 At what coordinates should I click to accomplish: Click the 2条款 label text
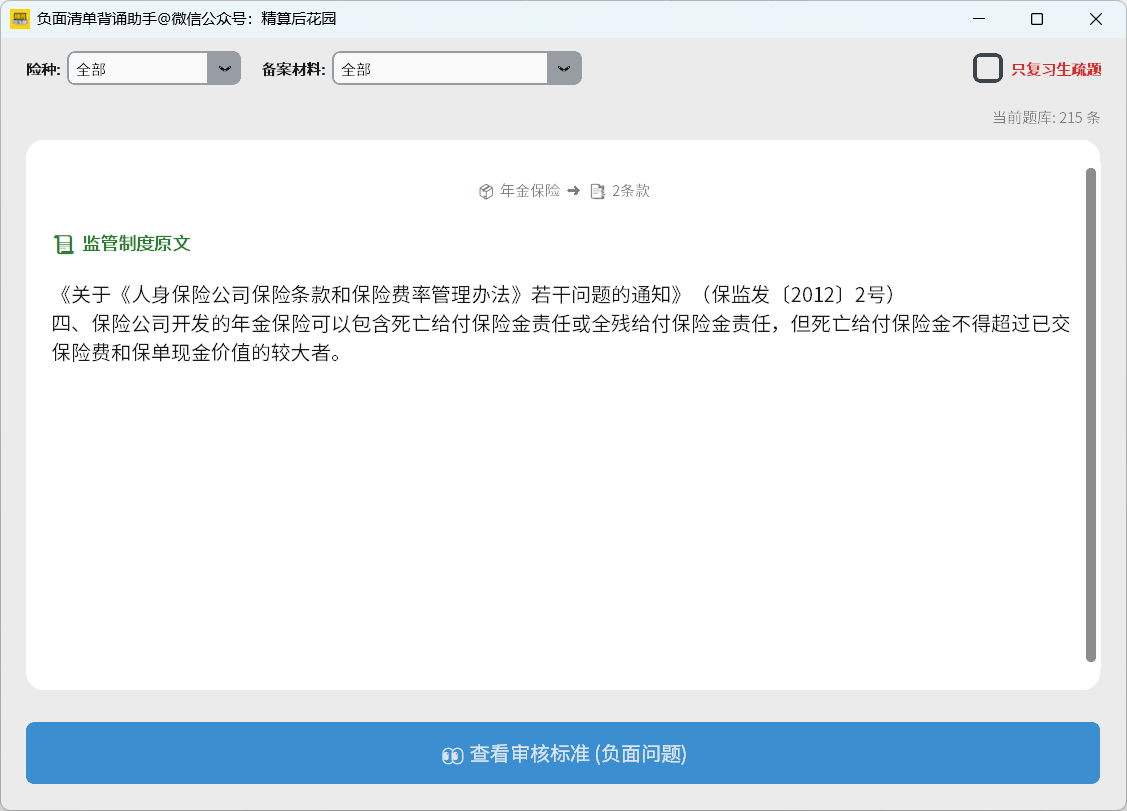[631, 191]
